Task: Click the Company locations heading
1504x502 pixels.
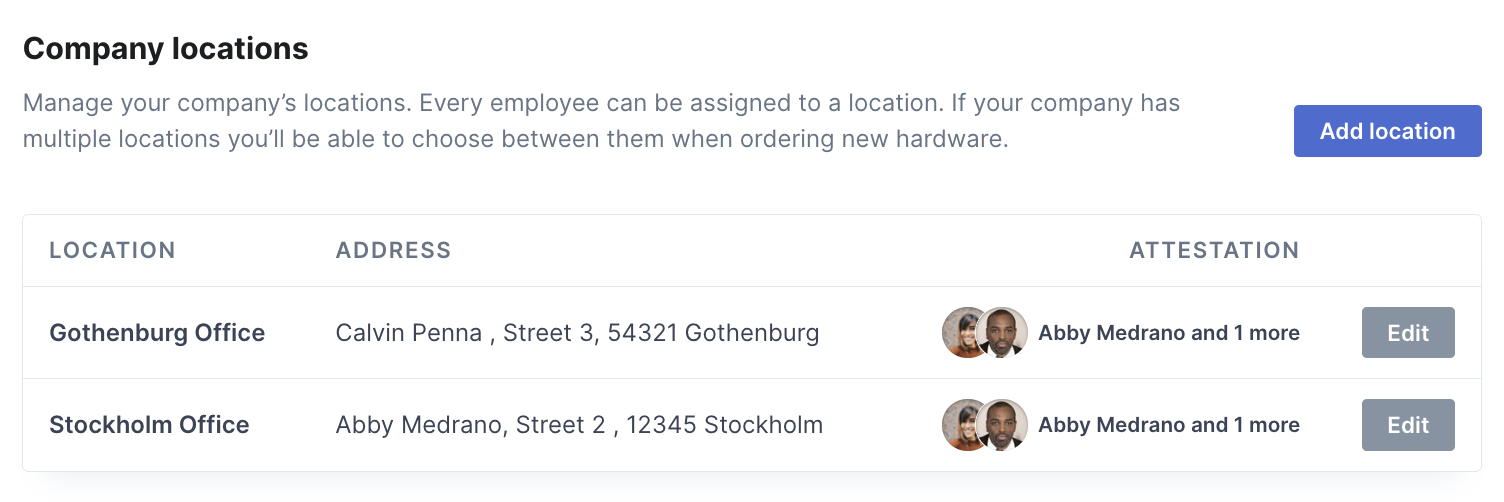Action: point(166,48)
